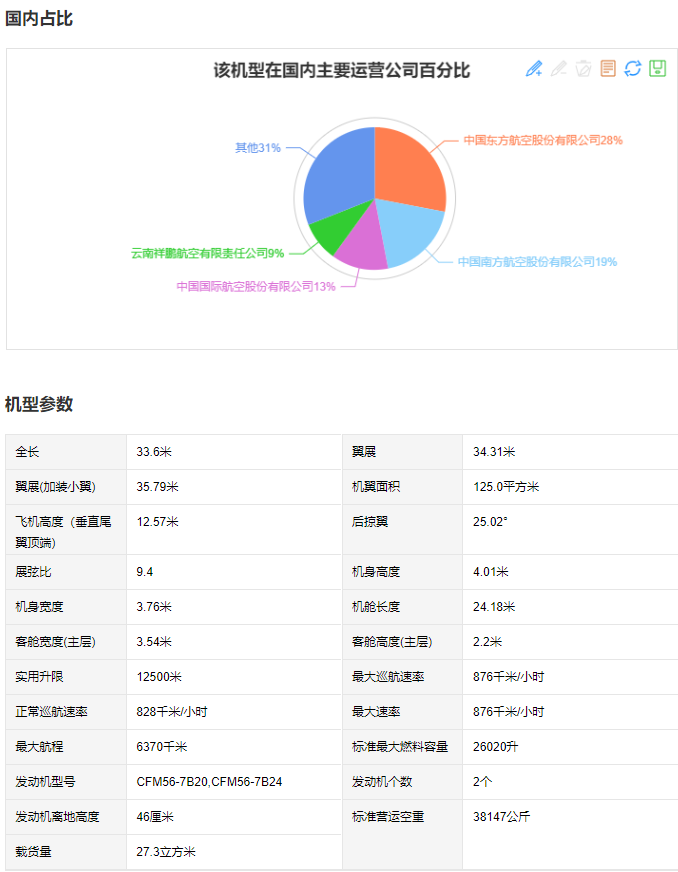
Task: Click the grey pencil undo-mark icon
Action: tap(558, 68)
